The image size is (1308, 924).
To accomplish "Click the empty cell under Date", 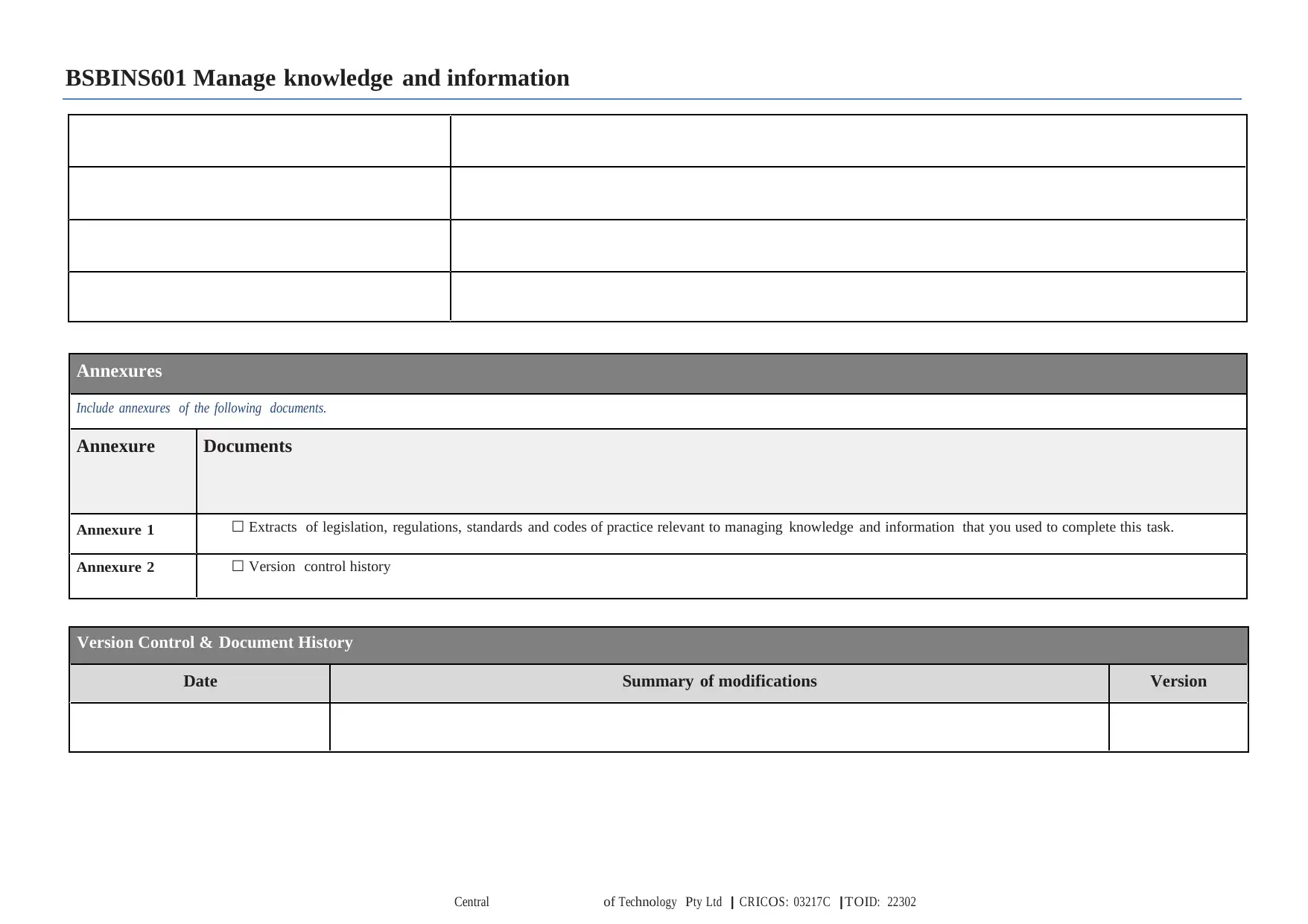I will 200,727.
